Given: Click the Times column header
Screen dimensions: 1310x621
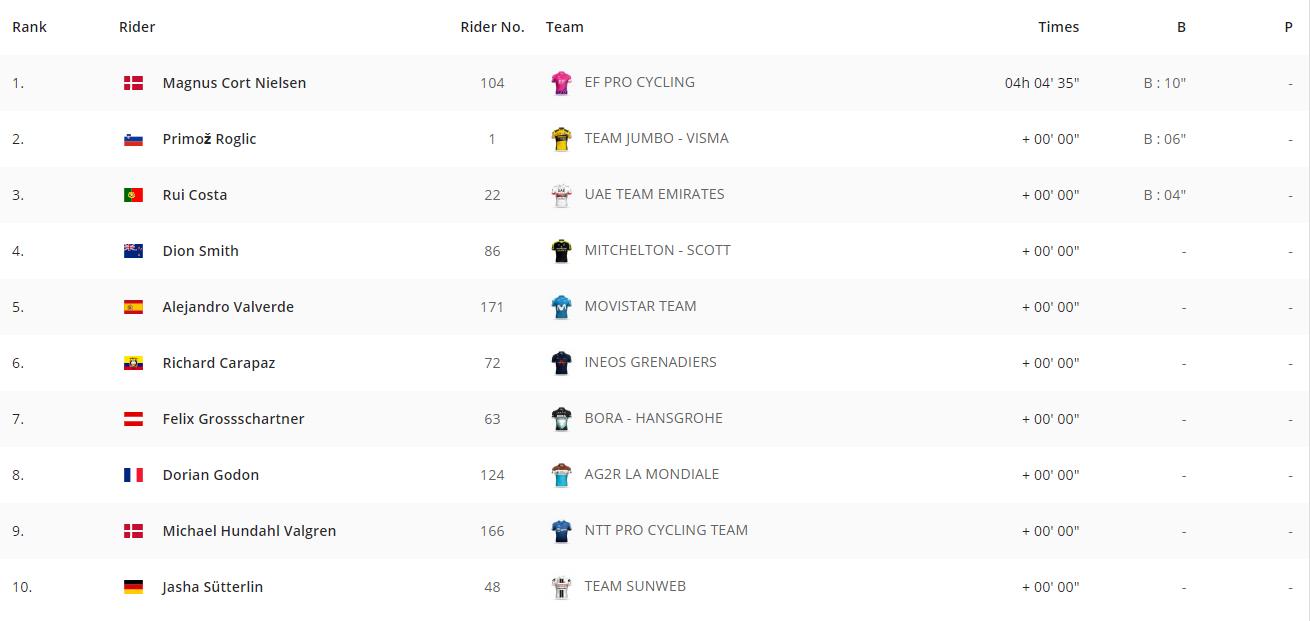Looking at the screenshot, I should coord(1058,27).
